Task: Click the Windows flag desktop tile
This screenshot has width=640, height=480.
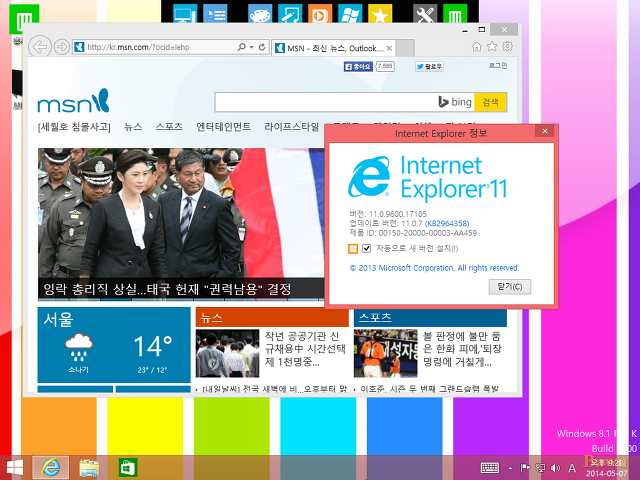Action: (350, 15)
